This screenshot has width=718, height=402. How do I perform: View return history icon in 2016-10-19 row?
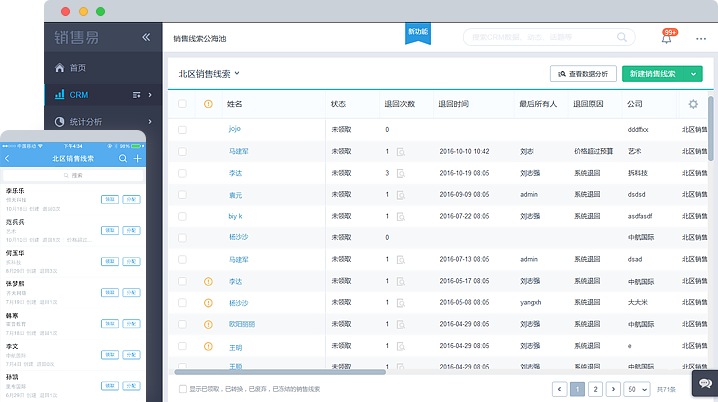401,174
